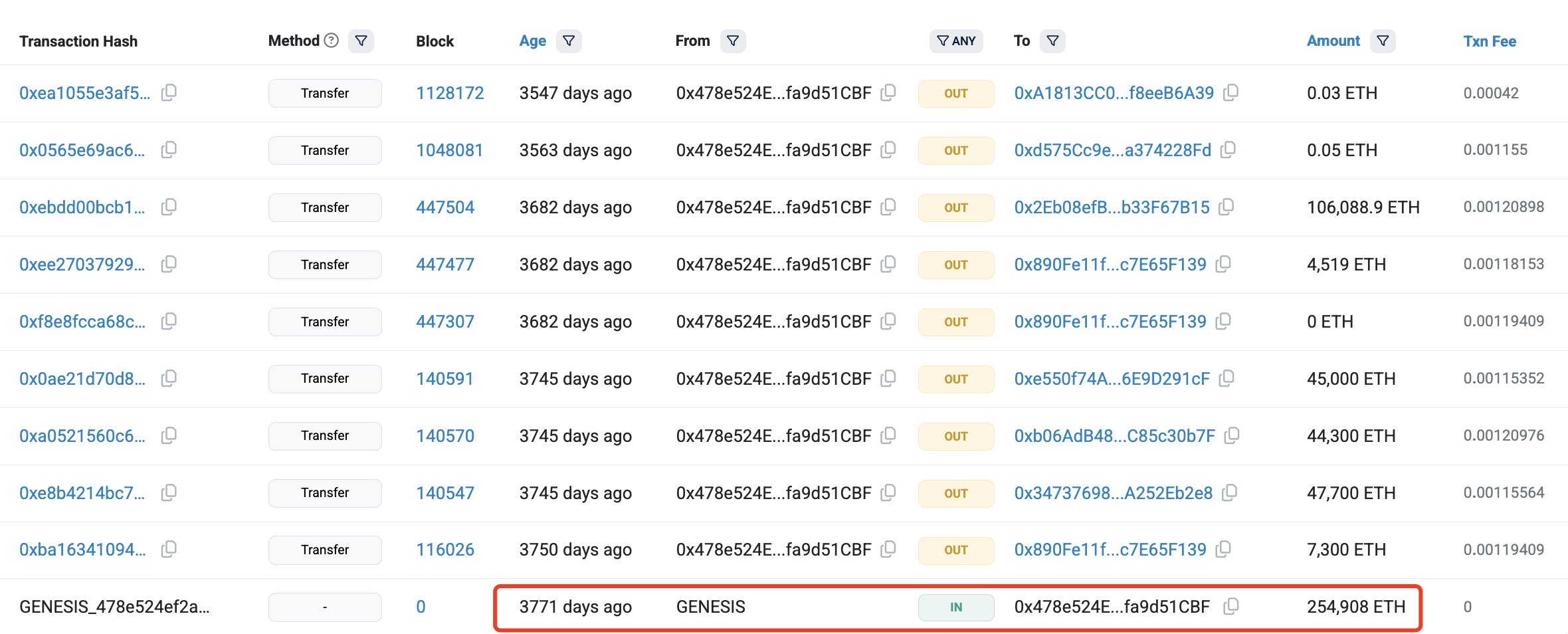Copy transaction hash 0xea1055e3af5

pos(169,93)
